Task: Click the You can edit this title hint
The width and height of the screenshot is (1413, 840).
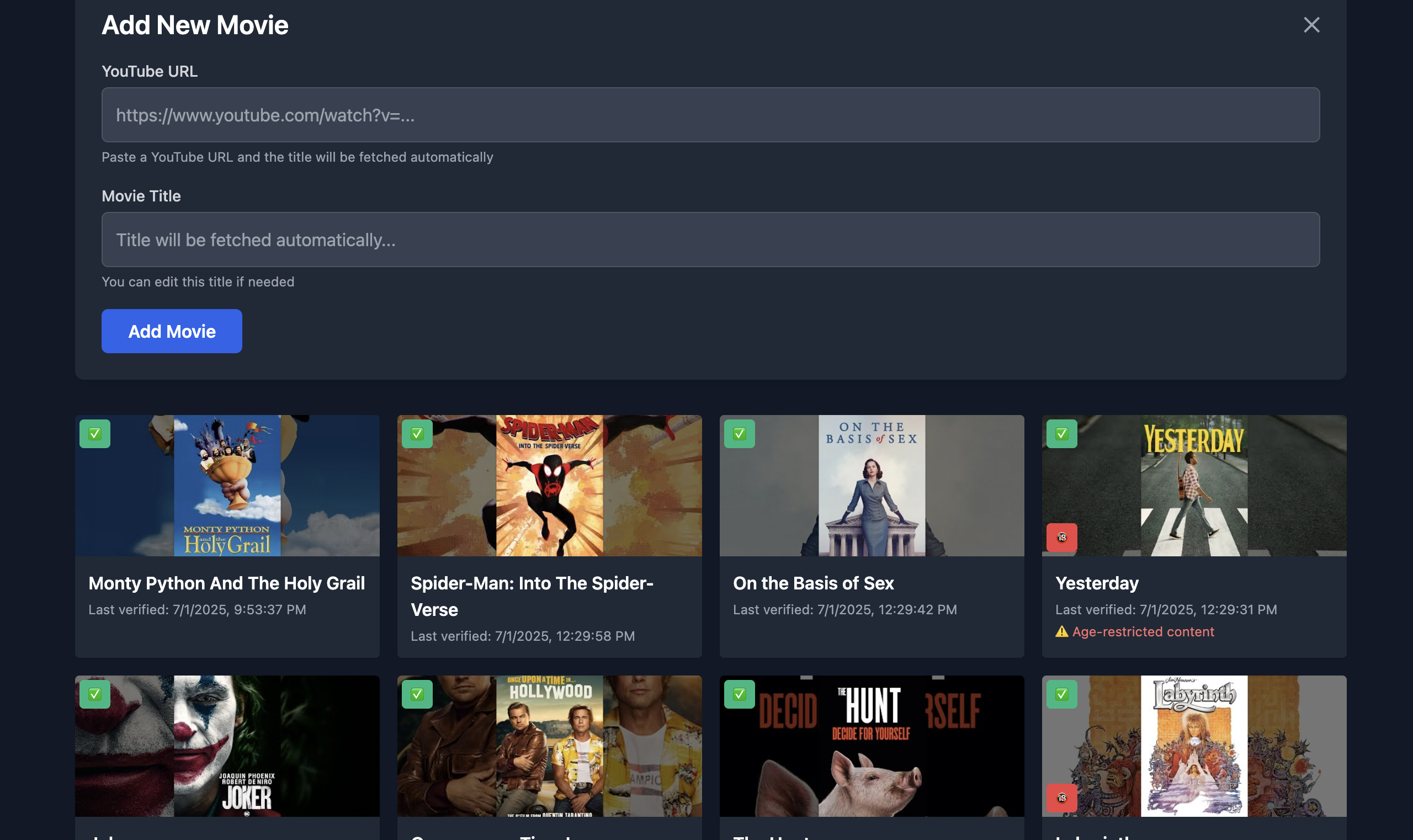Action: pos(198,281)
